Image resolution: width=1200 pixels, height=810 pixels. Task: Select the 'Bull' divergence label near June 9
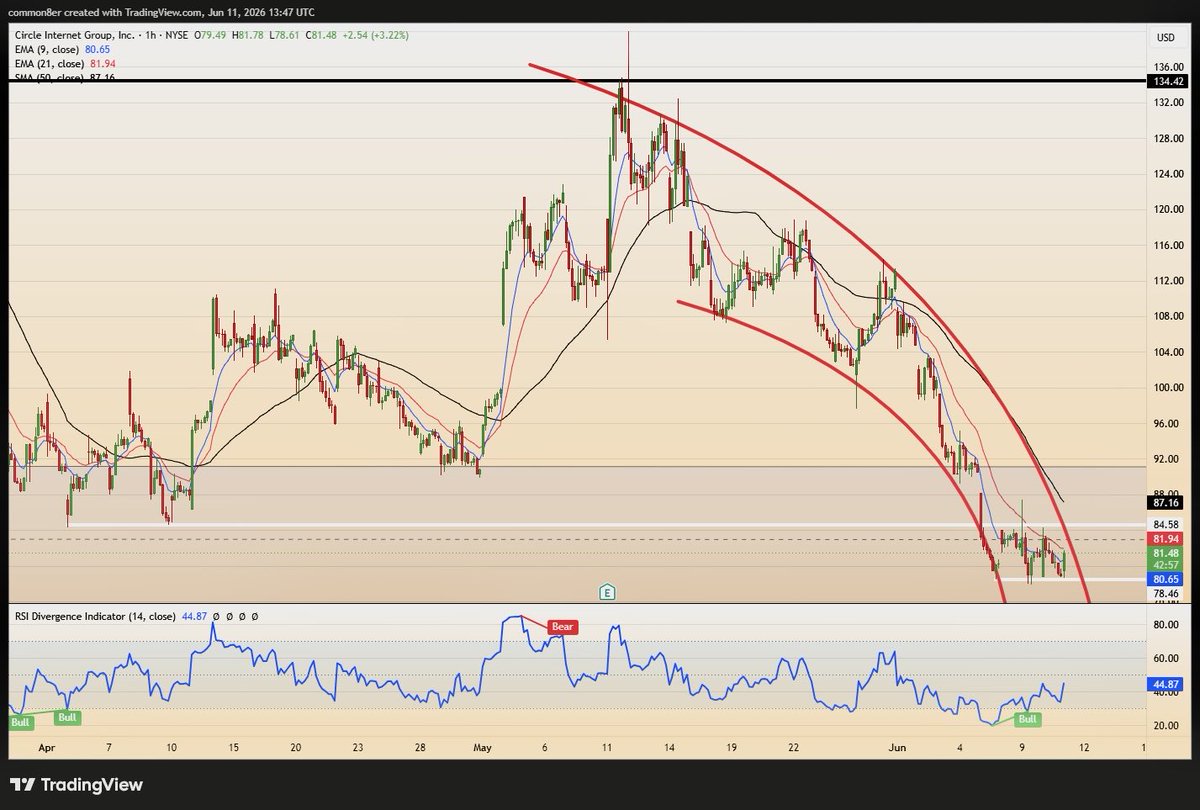click(1027, 719)
